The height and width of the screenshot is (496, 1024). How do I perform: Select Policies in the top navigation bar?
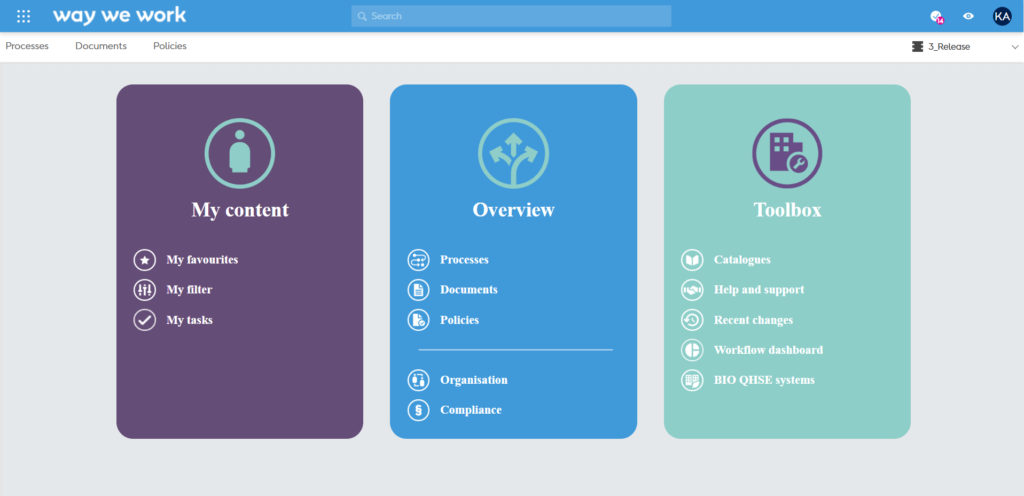click(170, 46)
